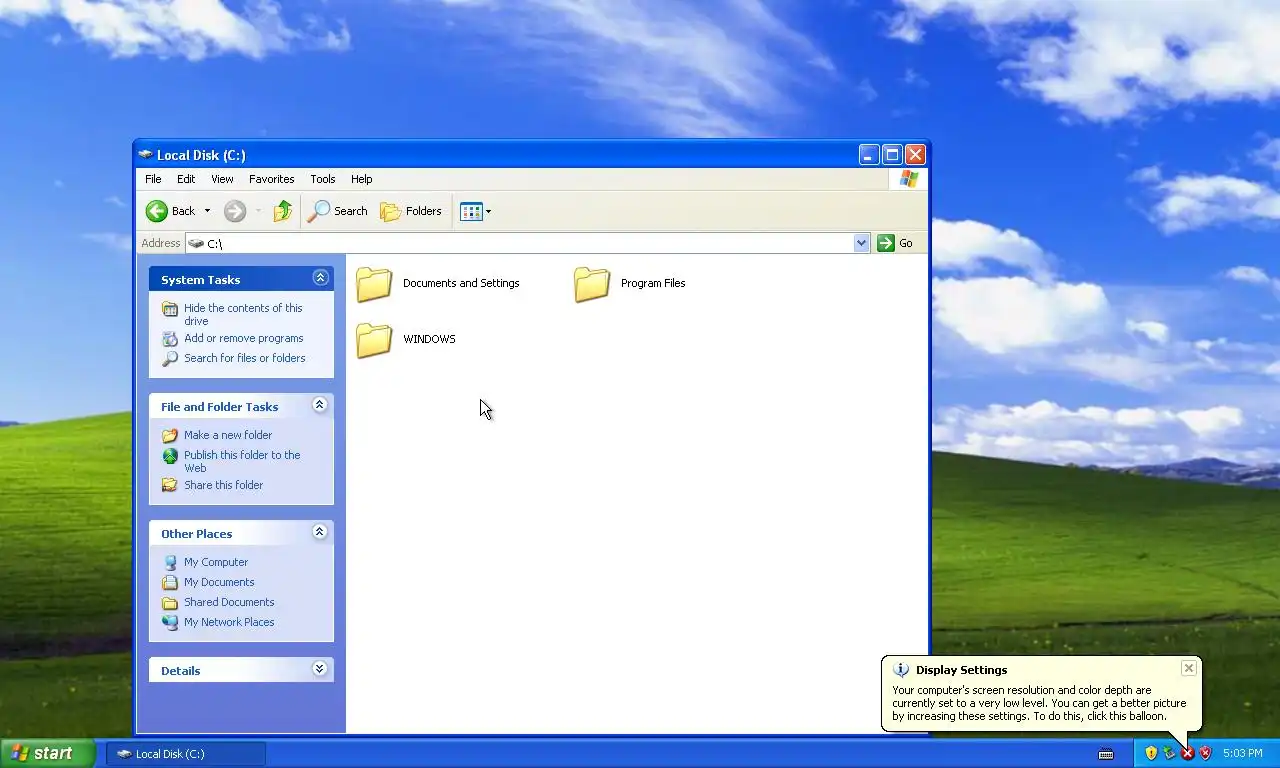Click Publish this folder to the Web
Image resolution: width=1280 pixels, height=768 pixels.
point(242,461)
